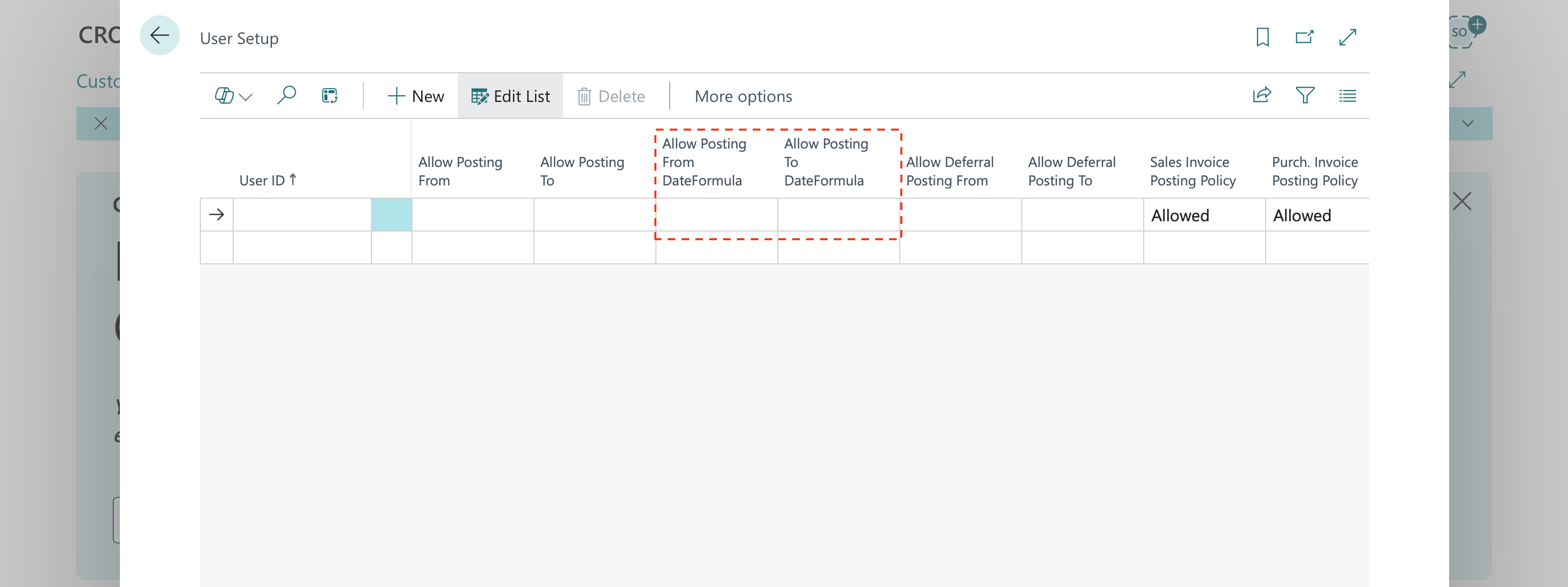Screen dimensions: 1568x587
Task: Click the bookmark icon
Action: tap(1262, 37)
